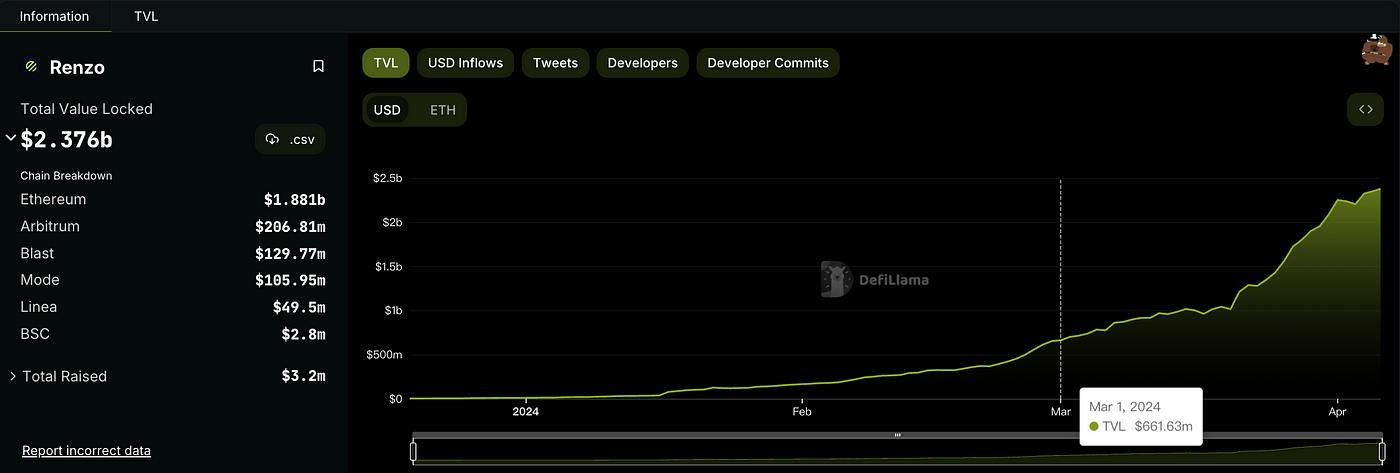
Task: Enable the Tweets chart metric
Action: (555, 63)
